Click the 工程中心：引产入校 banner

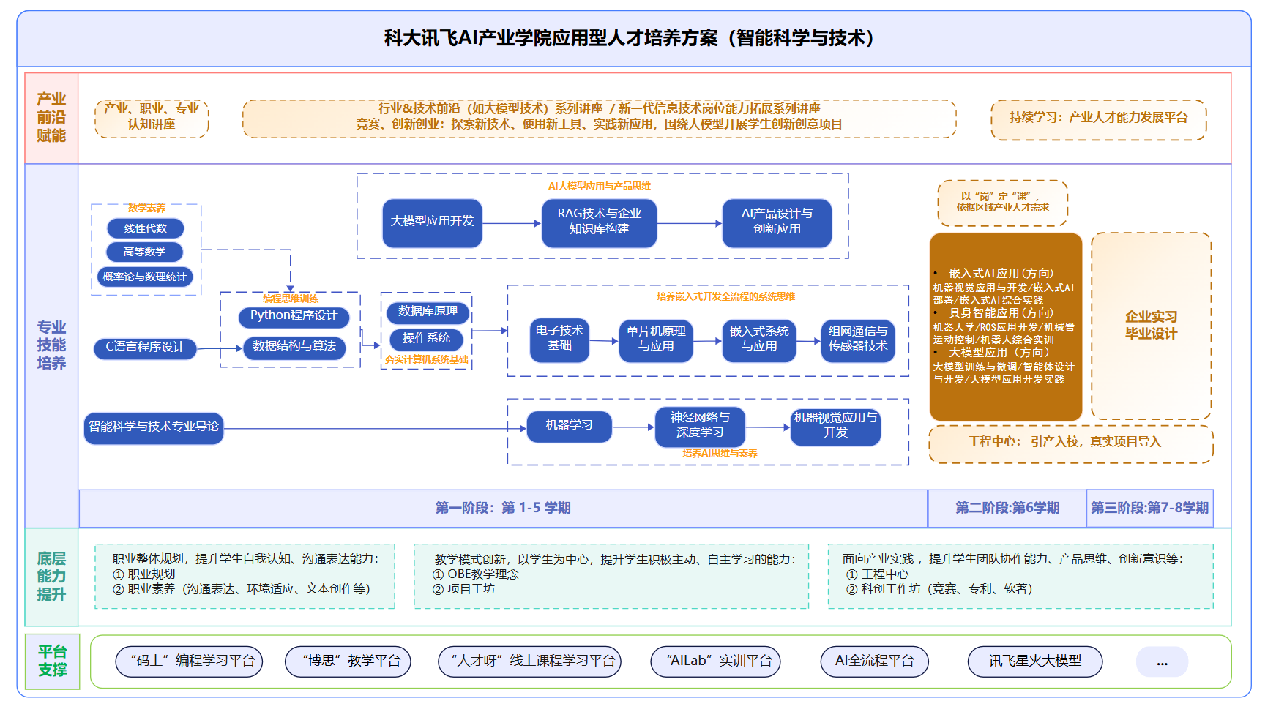1070,443
